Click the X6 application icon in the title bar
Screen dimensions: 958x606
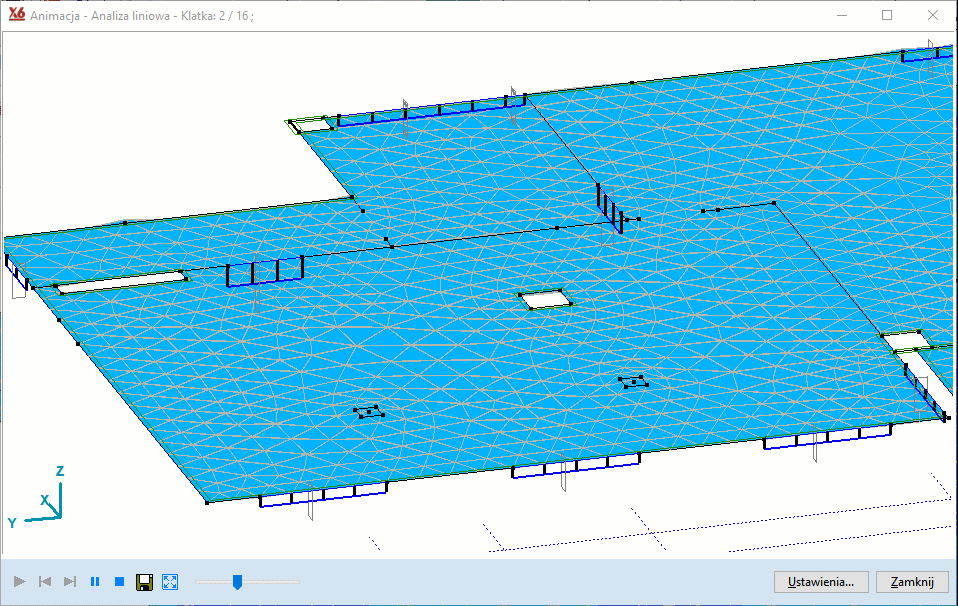point(16,15)
